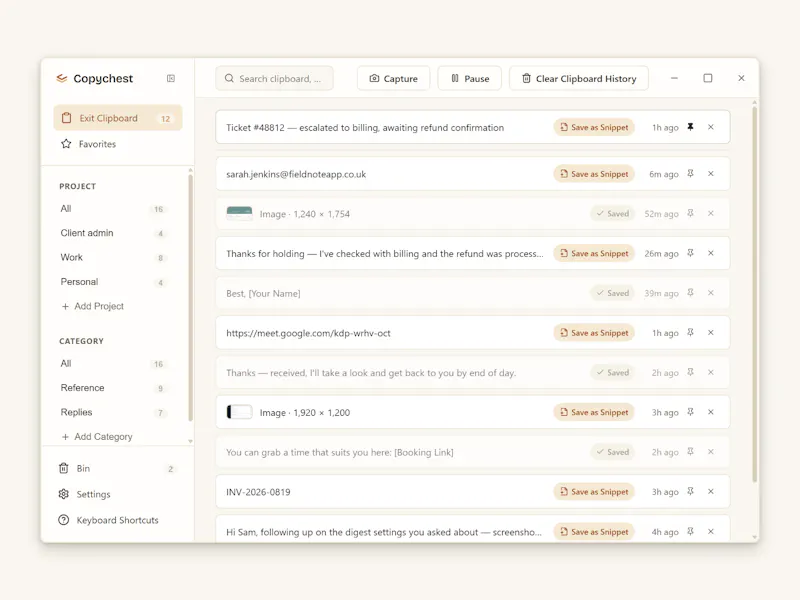
Task: Select All under Category
Action: tap(113, 364)
